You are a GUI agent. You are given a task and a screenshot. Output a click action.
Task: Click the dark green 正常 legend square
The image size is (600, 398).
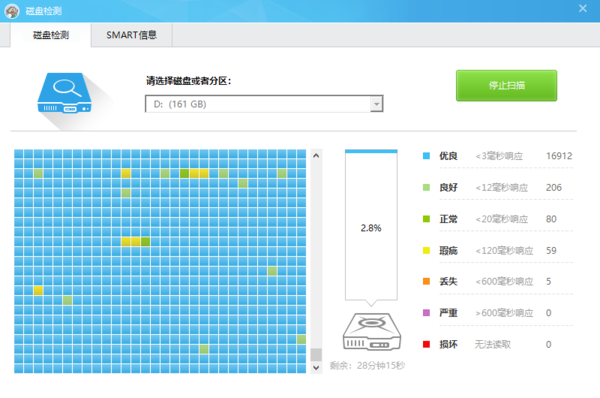[x=426, y=219]
